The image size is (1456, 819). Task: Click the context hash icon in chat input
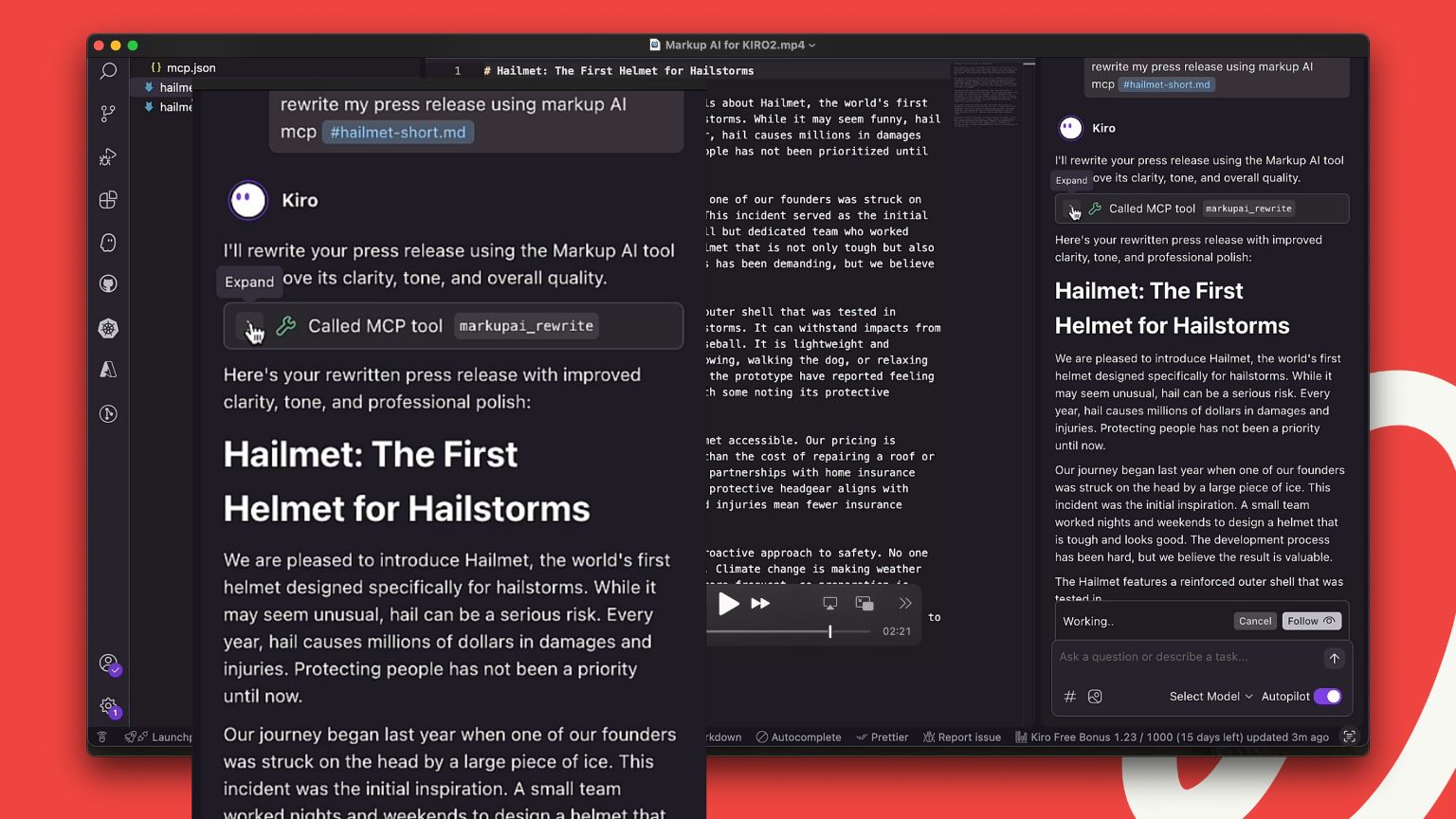click(1069, 696)
